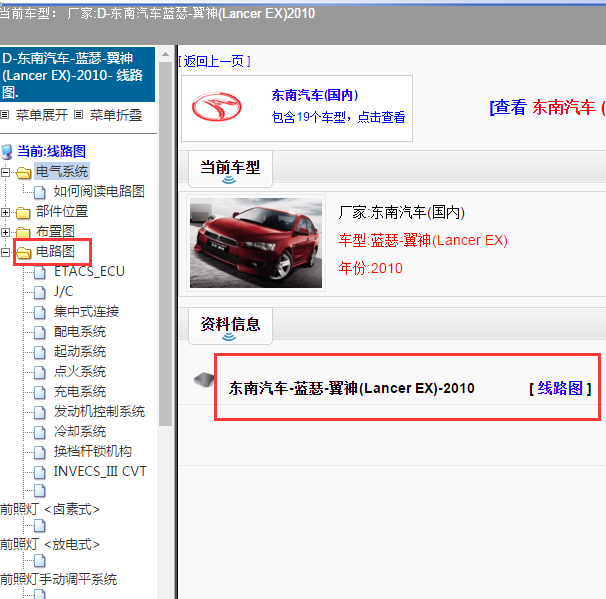The image size is (606, 599).
Task: Click 菜单折叠 to collapse all menus
Action: 116,115
